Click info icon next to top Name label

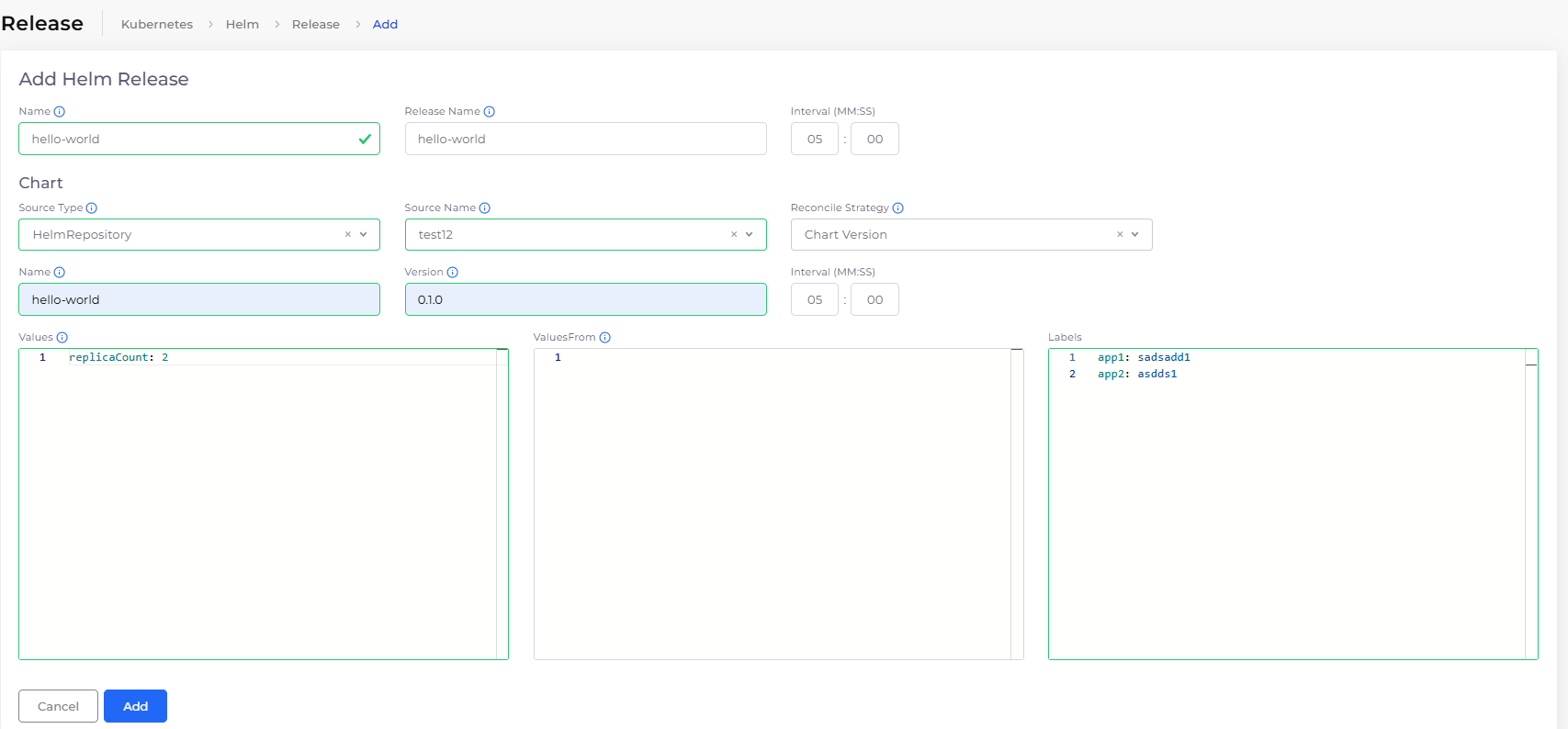coord(60,112)
